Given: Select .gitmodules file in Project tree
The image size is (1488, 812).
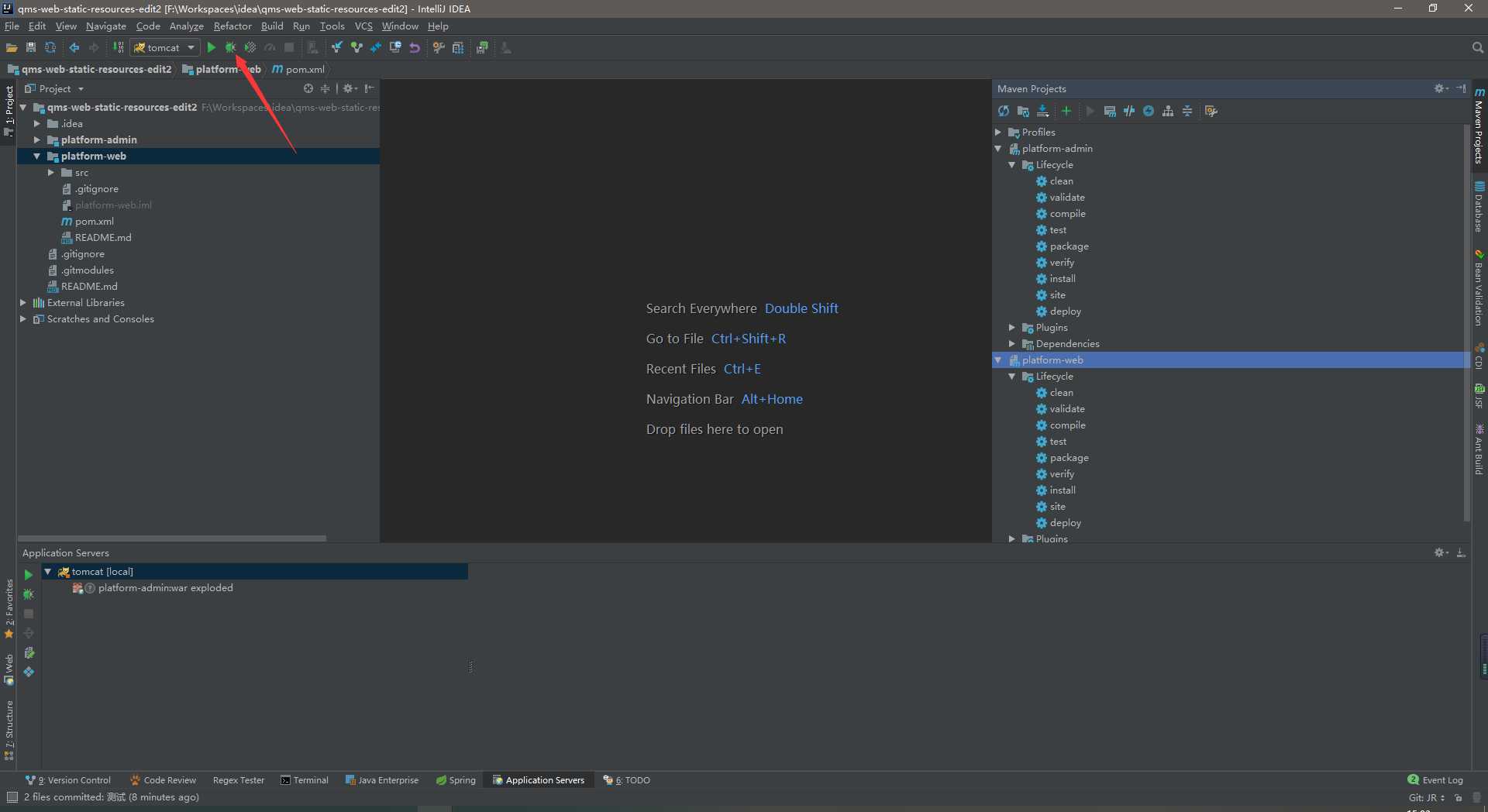Looking at the screenshot, I should (x=81, y=270).
